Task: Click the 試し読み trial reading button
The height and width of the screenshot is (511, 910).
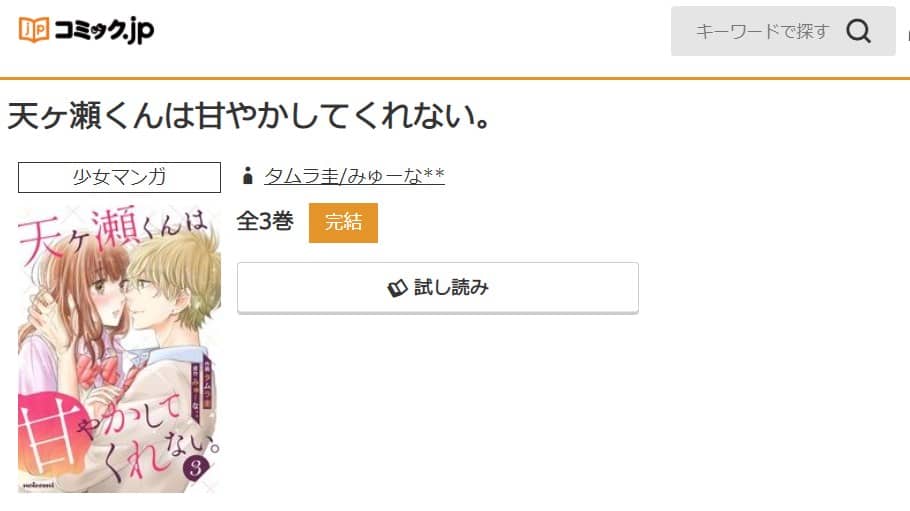Action: coord(438,287)
